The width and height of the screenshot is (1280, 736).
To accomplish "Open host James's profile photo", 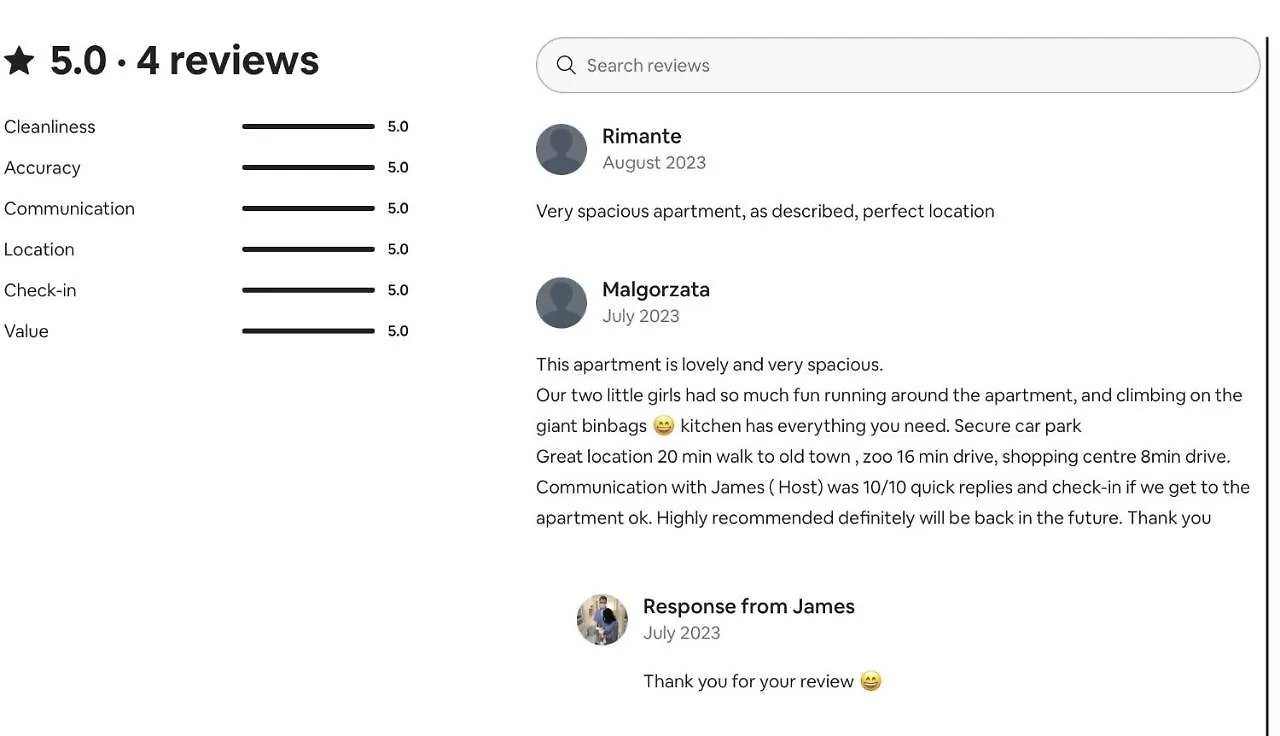I will [x=602, y=619].
